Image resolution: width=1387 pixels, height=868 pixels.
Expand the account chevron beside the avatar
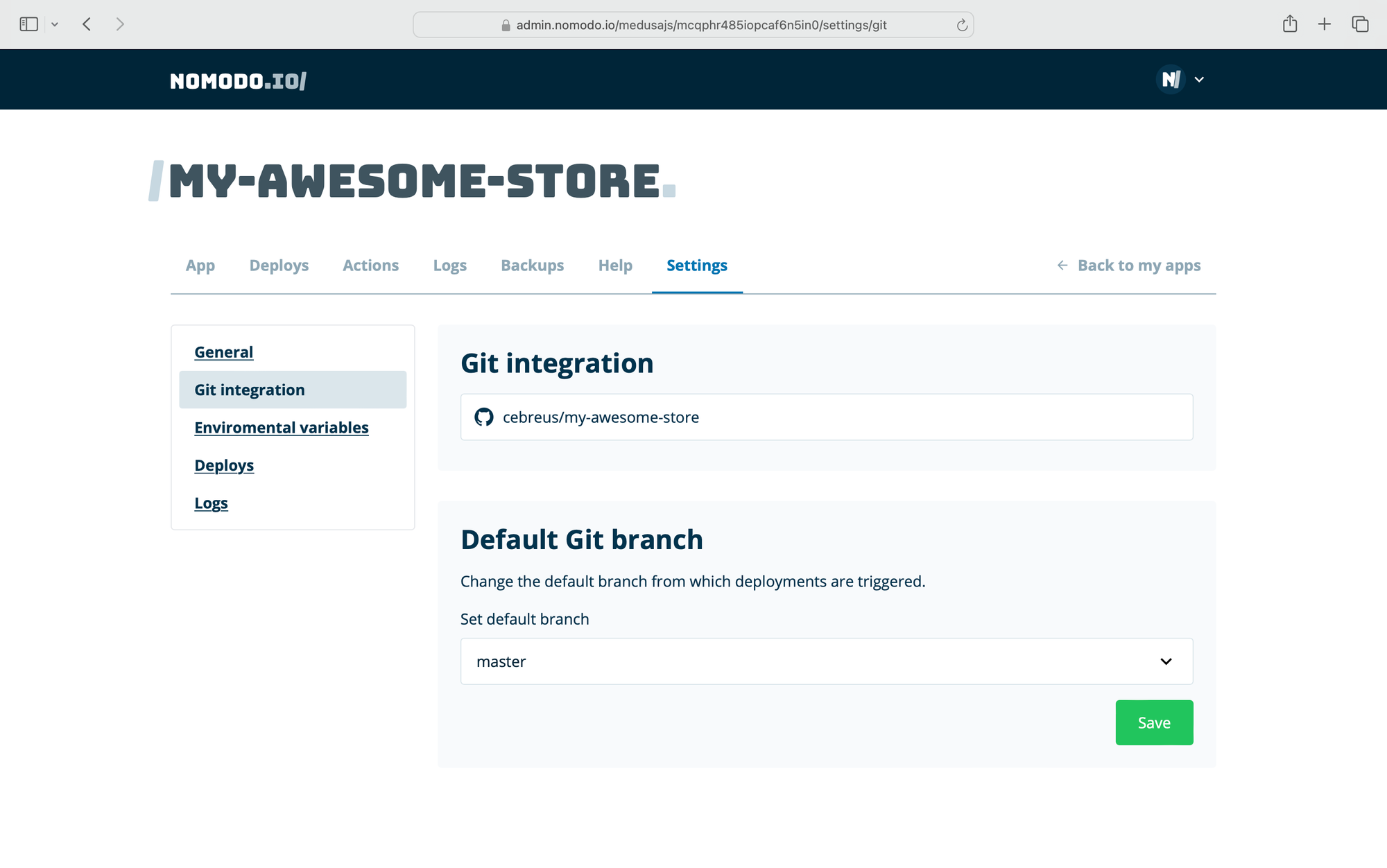[x=1199, y=80]
